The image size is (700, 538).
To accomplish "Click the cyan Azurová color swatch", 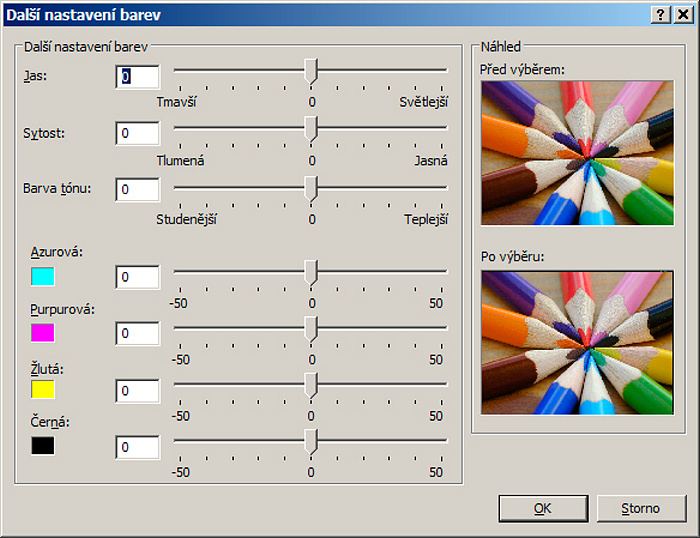I will (x=43, y=275).
